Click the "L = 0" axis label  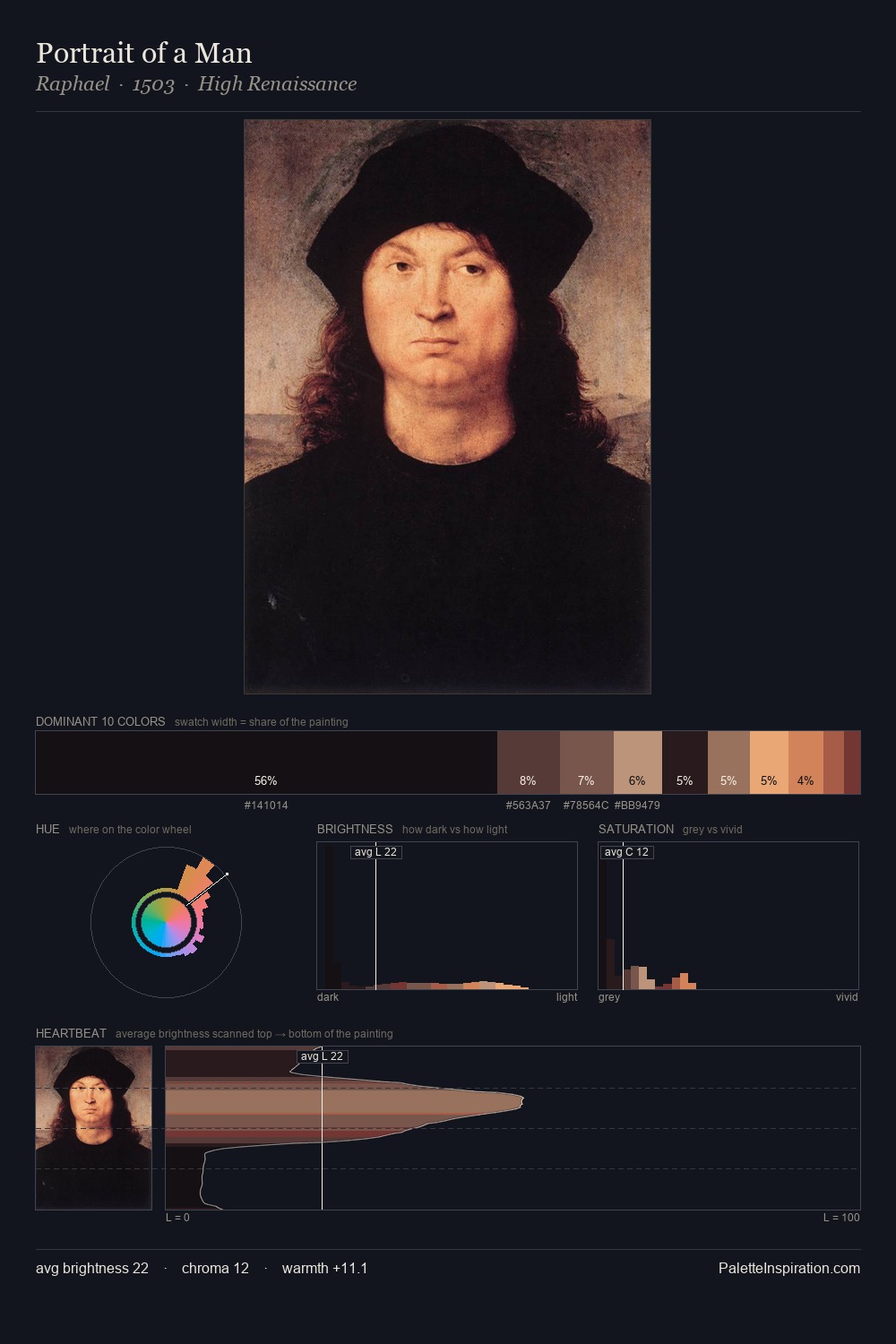click(x=177, y=1218)
